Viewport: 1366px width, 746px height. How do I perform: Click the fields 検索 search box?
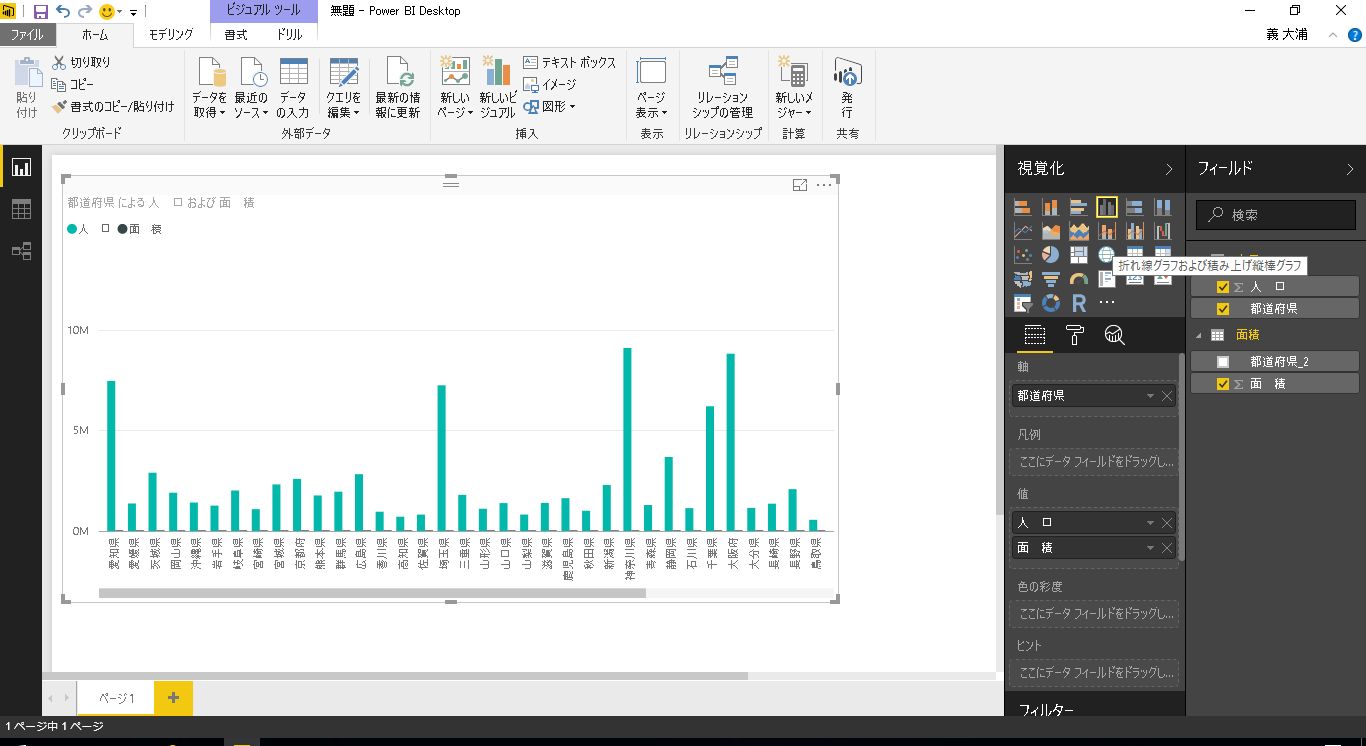point(1275,215)
